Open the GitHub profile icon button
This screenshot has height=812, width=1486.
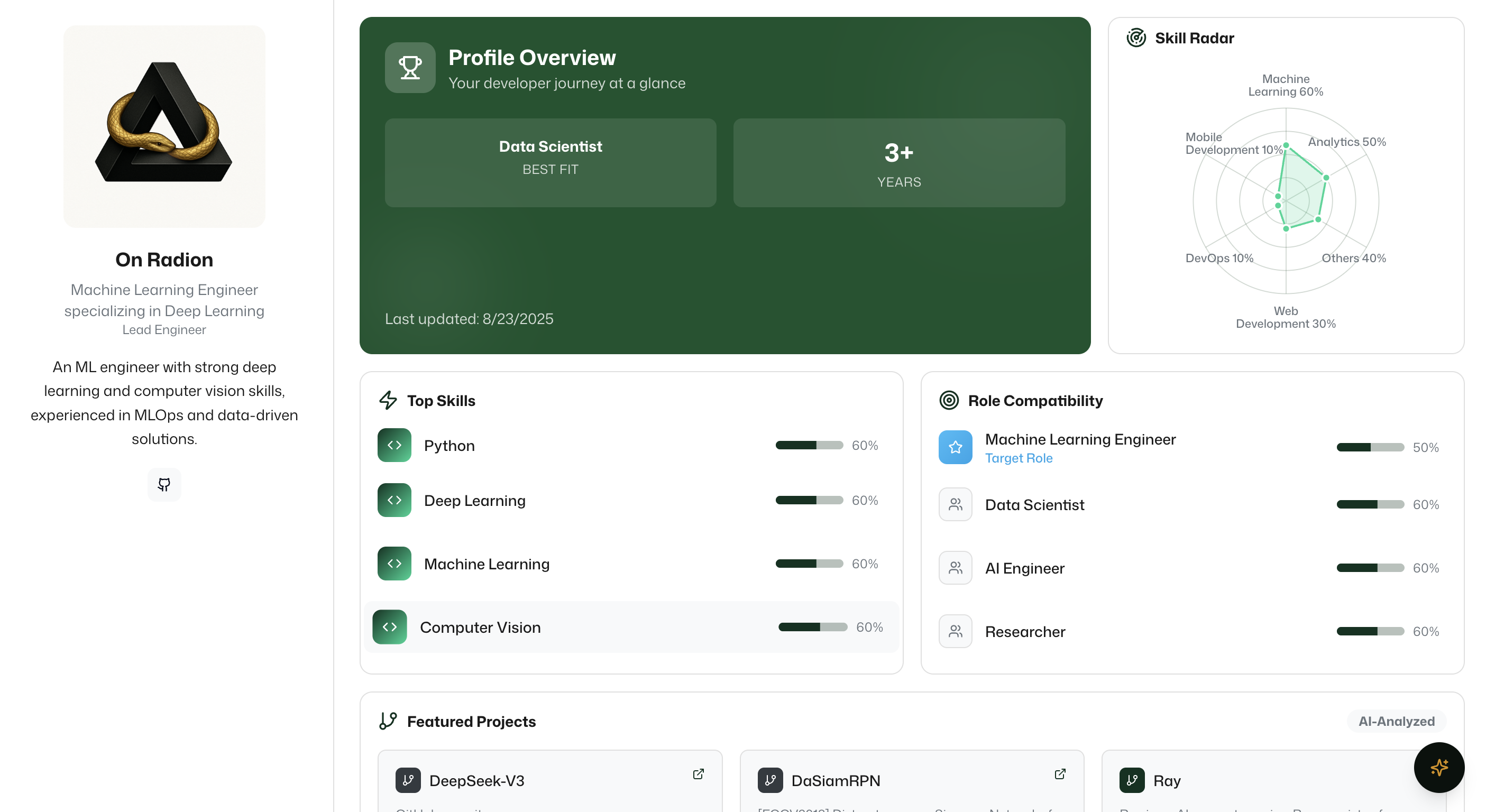click(x=164, y=484)
